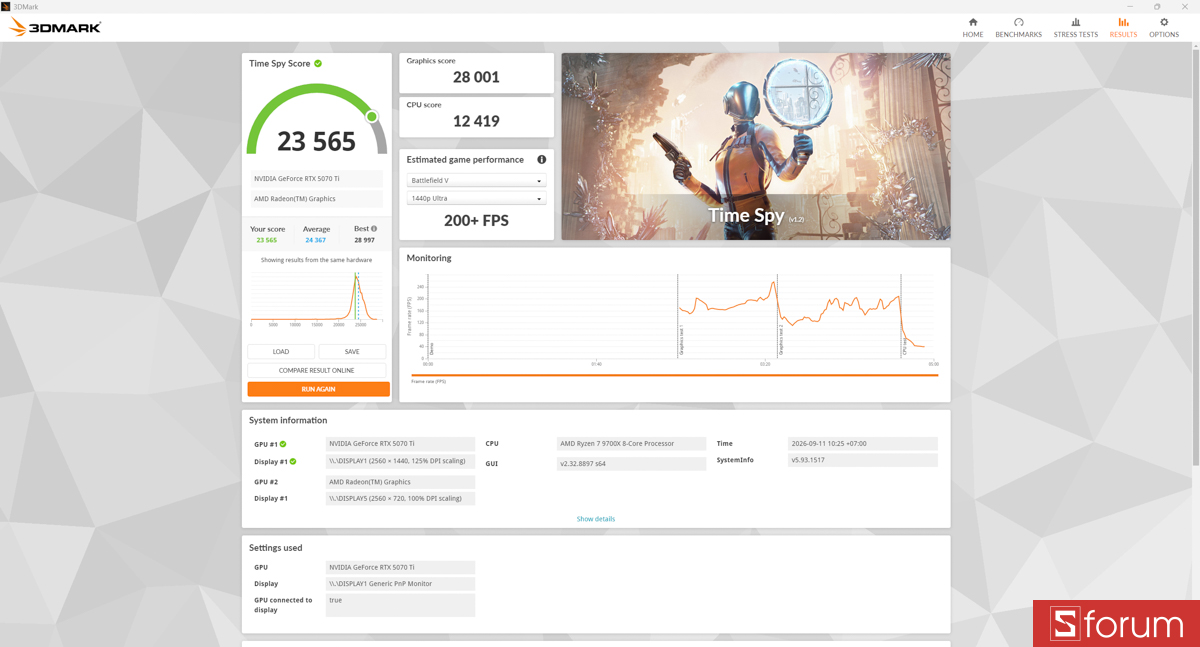Click the green score gauge indicator dot
Image resolution: width=1200 pixels, height=647 pixels.
click(x=371, y=117)
